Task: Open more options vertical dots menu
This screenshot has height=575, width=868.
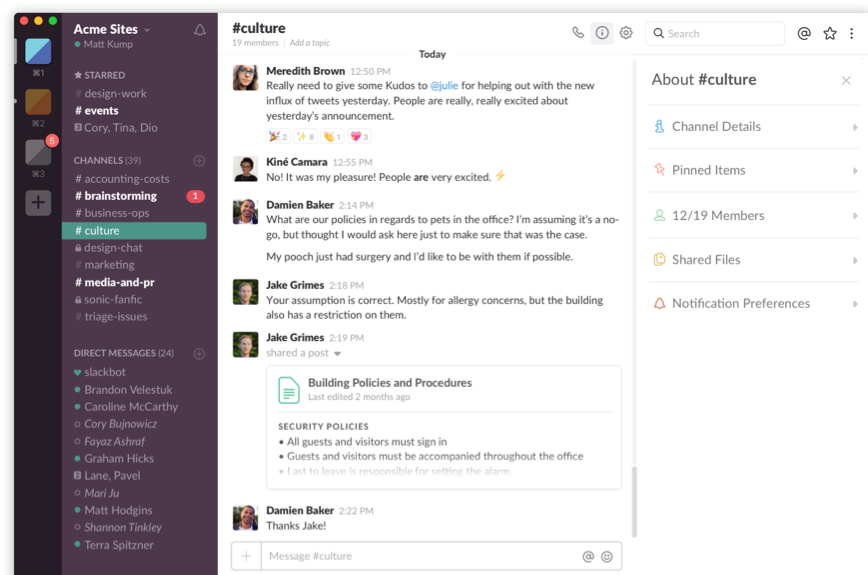Action: point(851,34)
